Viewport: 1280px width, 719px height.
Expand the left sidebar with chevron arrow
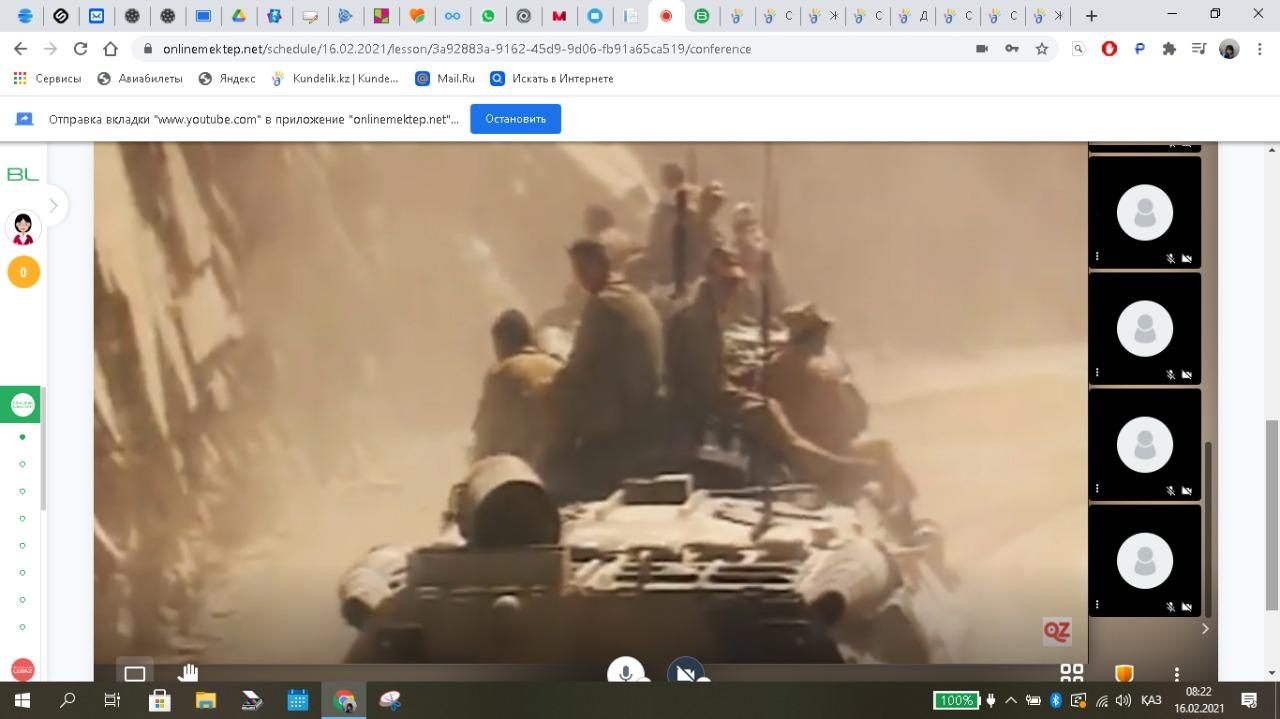(54, 206)
